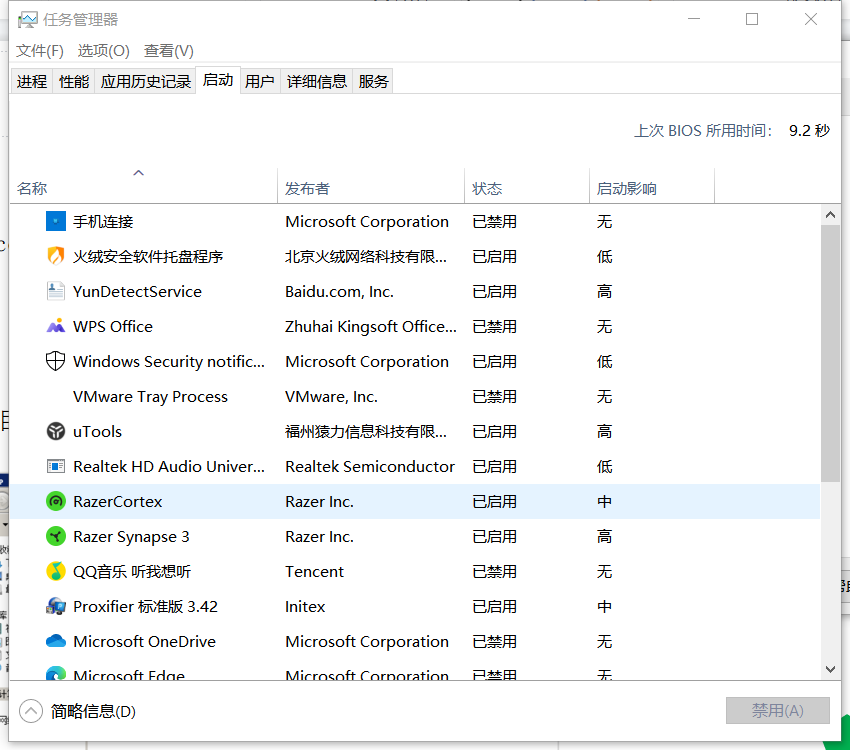The height and width of the screenshot is (750, 850).
Task: Click the RazerCortex green icon
Action: [55, 501]
